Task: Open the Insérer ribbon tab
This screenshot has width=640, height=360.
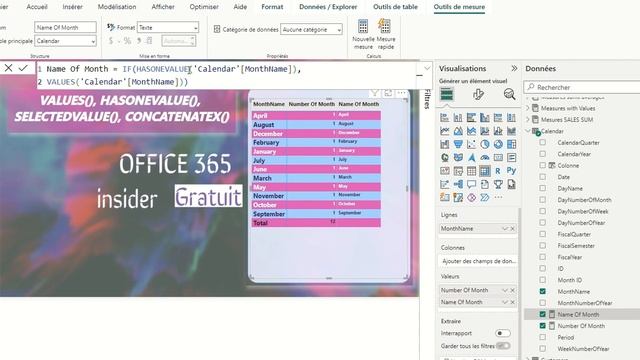Action: [73, 7]
